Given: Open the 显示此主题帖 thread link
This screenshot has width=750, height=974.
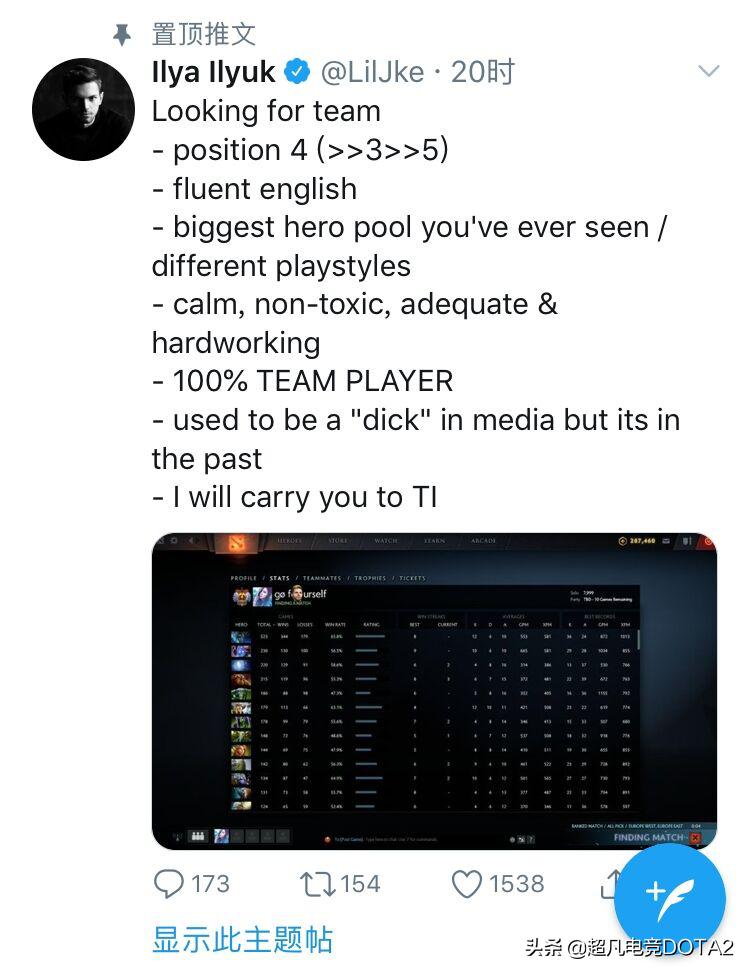Looking at the screenshot, I should click(x=242, y=939).
